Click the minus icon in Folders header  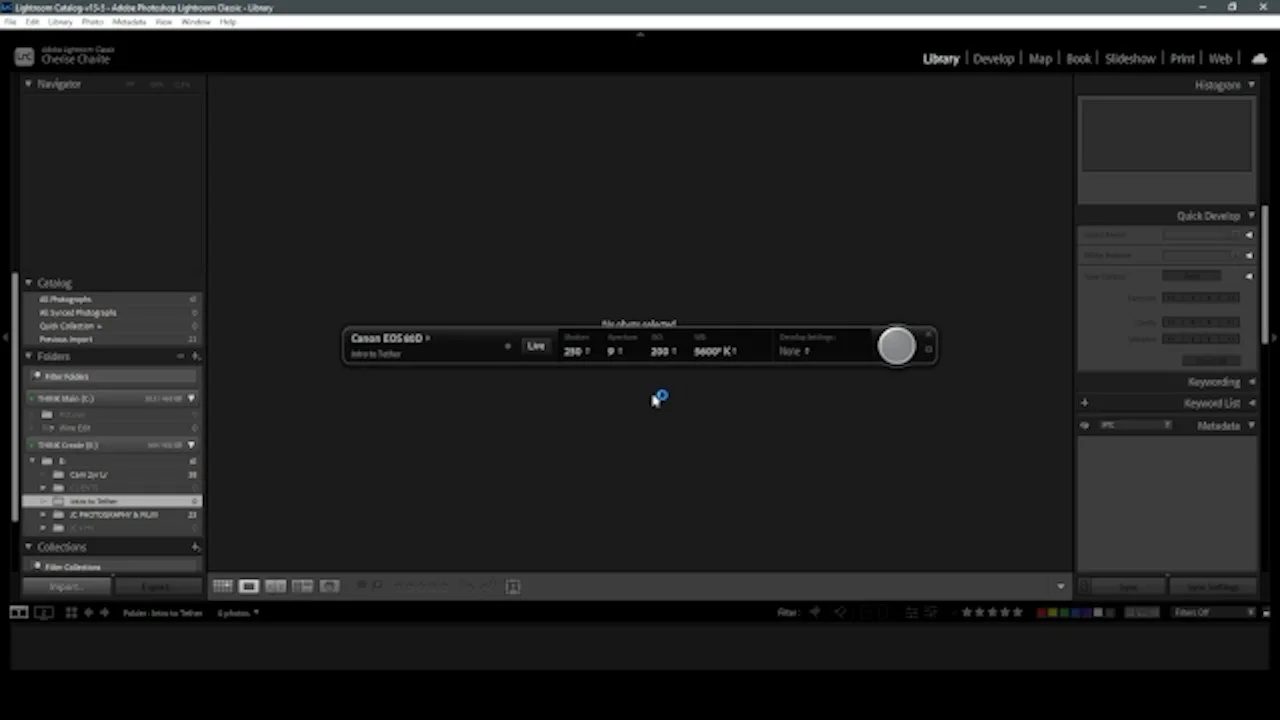(x=181, y=356)
